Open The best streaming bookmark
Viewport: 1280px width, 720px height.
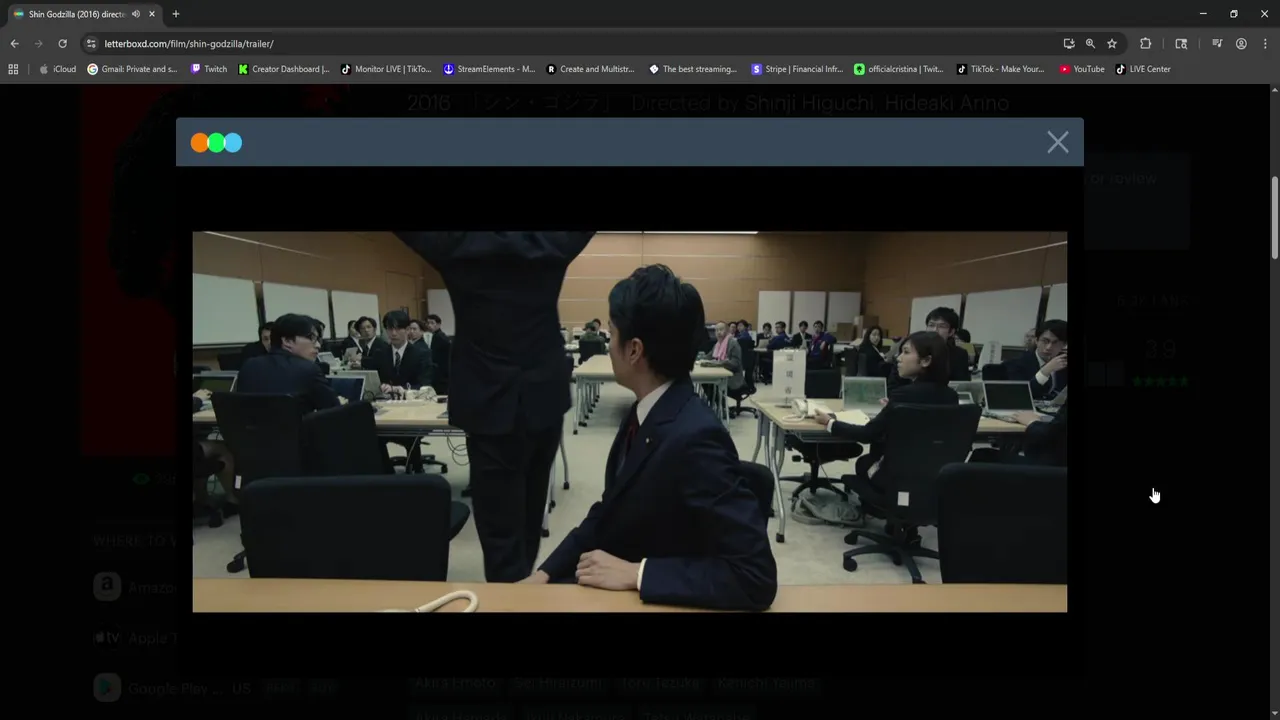pyautogui.click(x=693, y=69)
